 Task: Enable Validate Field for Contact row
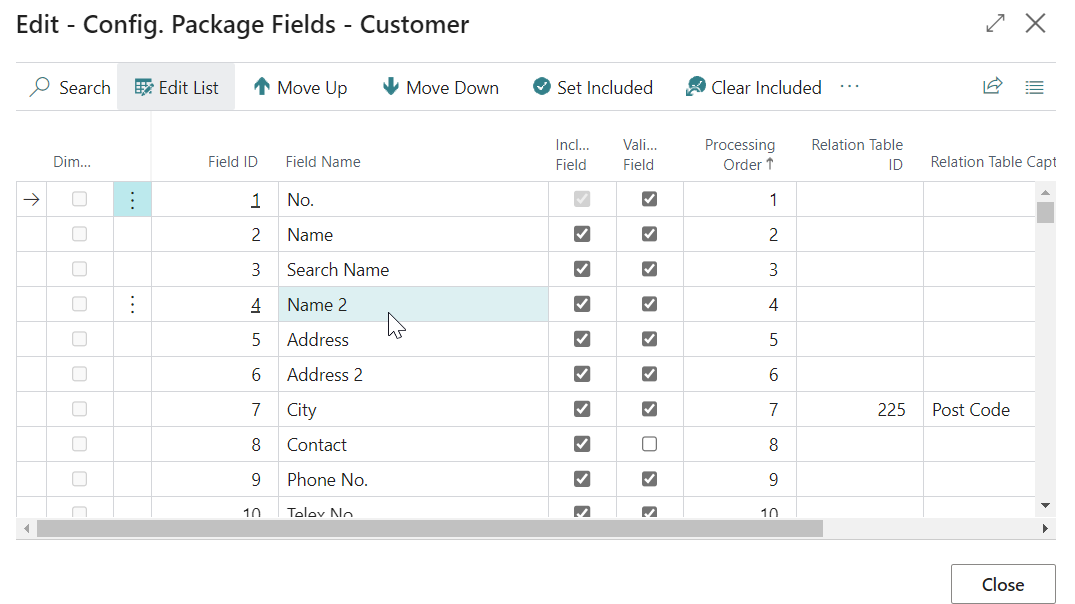click(649, 444)
